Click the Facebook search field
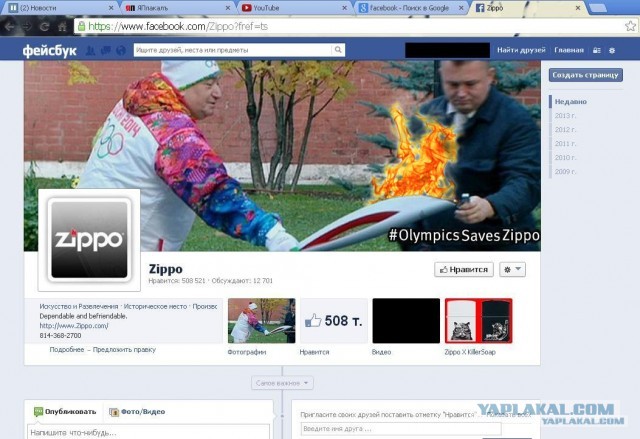This screenshot has width=640, height=439. point(233,50)
